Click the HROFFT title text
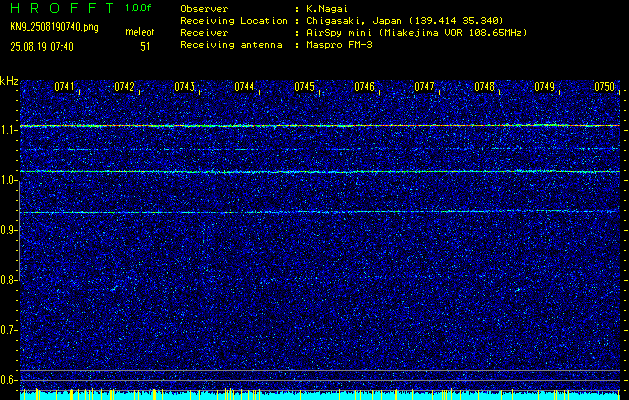 (x=62, y=8)
